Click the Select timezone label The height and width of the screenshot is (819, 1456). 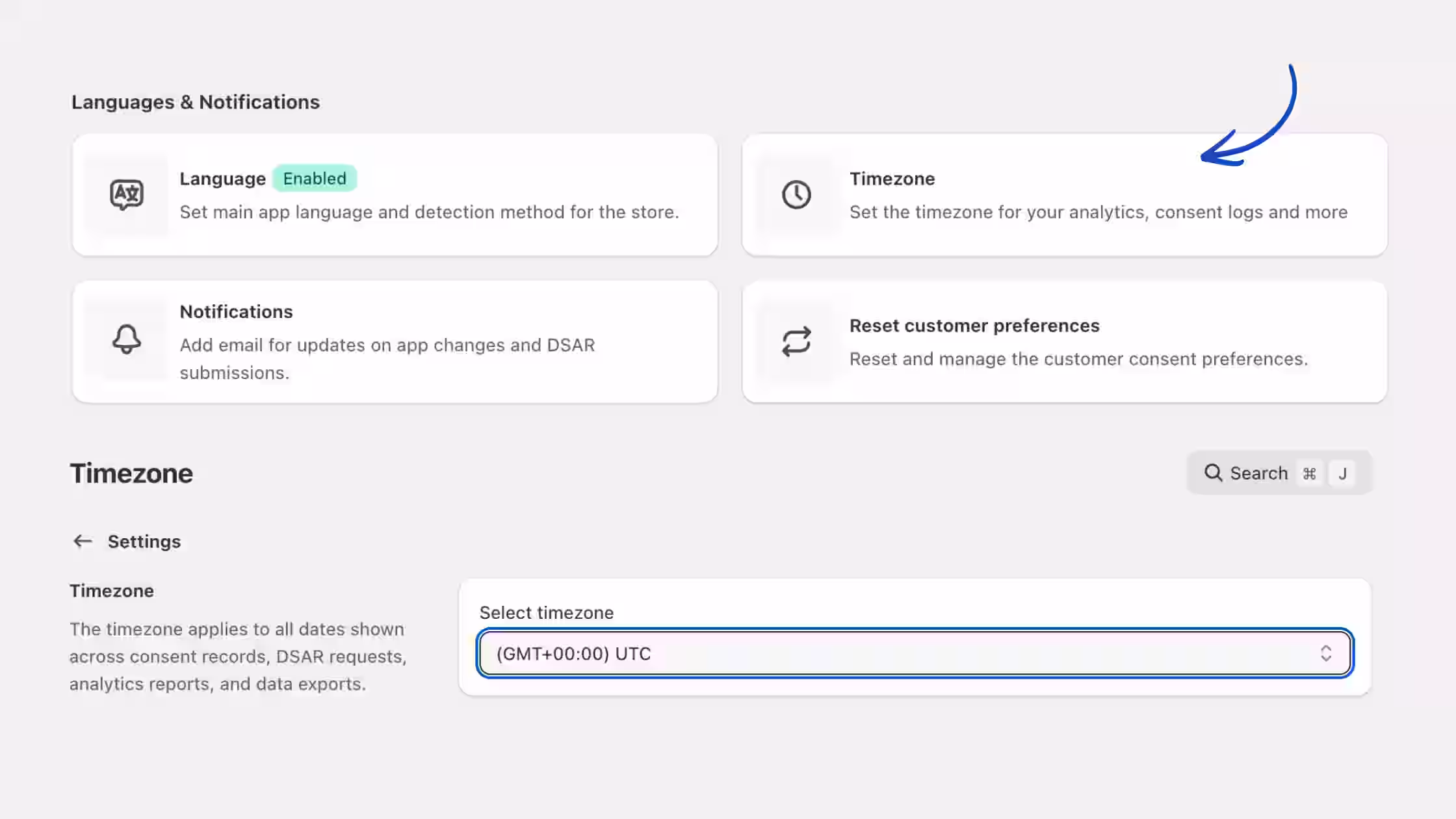click(546, 612)
